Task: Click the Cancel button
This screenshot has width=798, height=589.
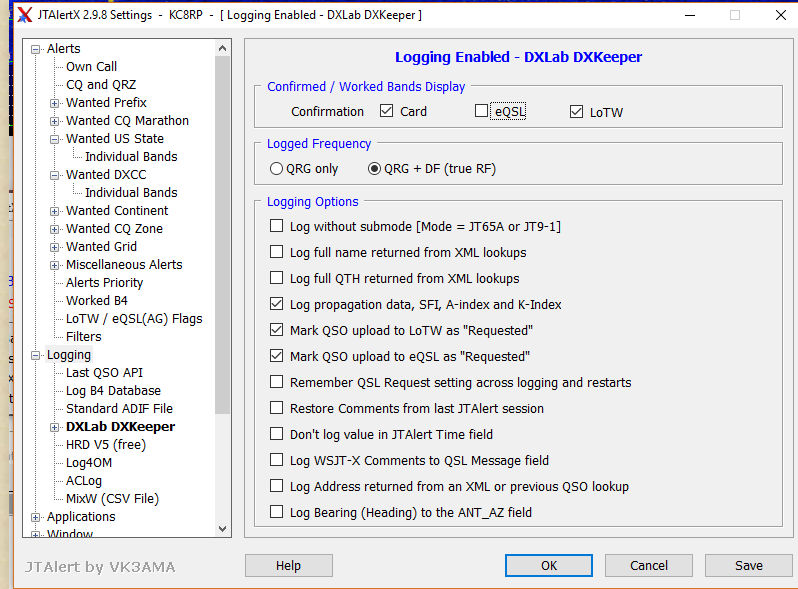Action: (x=648, y=566)
